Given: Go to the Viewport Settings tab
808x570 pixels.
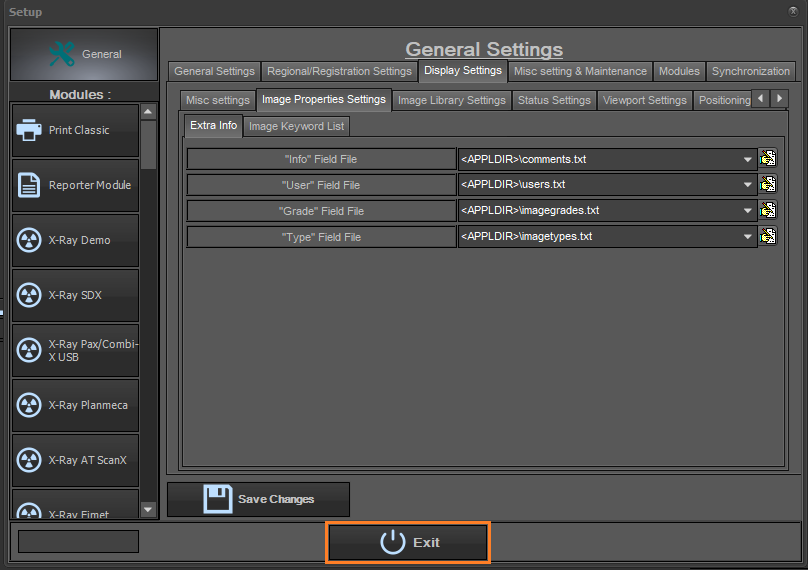Looking at the screenshot, I should [x=644, y=100].
